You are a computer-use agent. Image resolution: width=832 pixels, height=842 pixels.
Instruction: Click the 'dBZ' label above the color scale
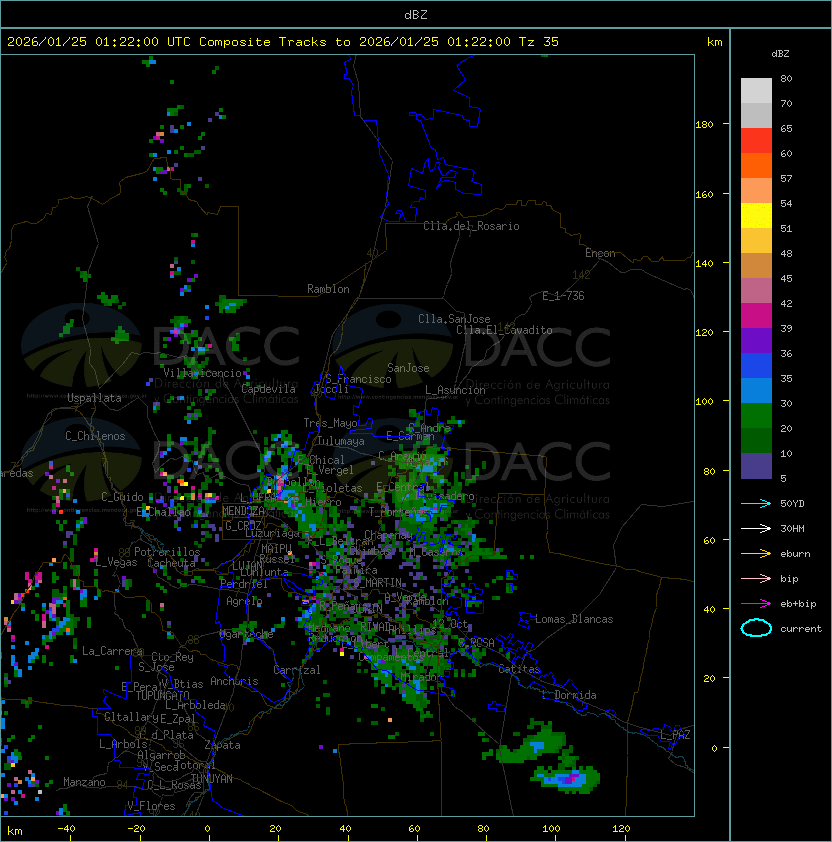(x=780, y=54)
